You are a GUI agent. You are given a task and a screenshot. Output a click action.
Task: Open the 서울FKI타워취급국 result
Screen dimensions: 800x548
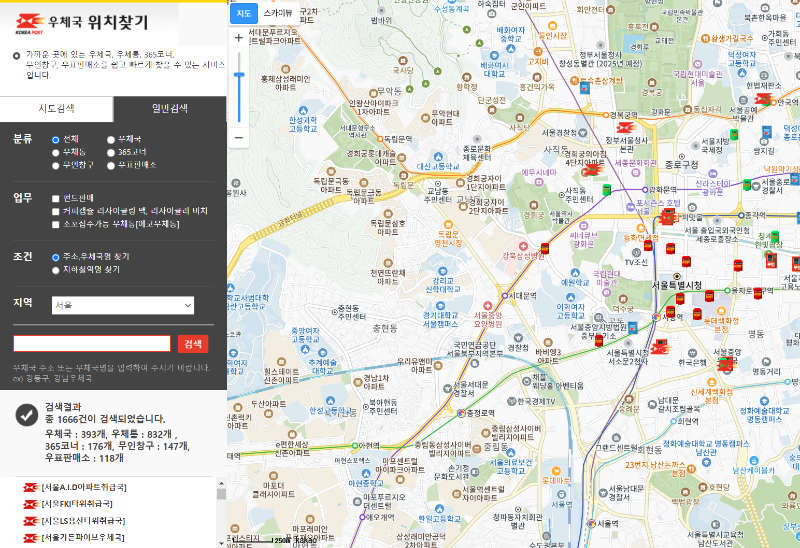click(77, 504)
